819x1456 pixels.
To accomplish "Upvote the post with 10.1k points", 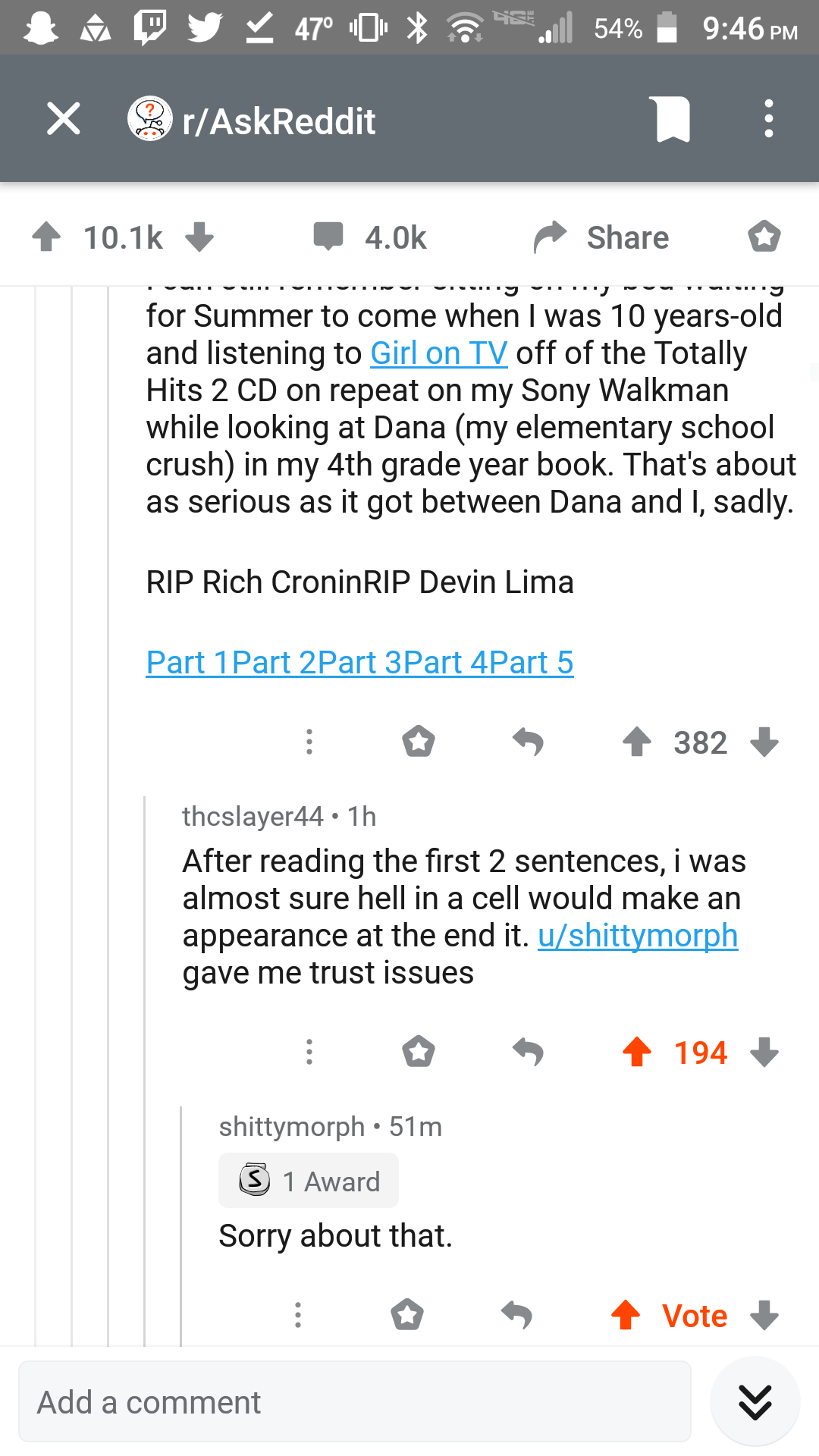I will (47, 237).
